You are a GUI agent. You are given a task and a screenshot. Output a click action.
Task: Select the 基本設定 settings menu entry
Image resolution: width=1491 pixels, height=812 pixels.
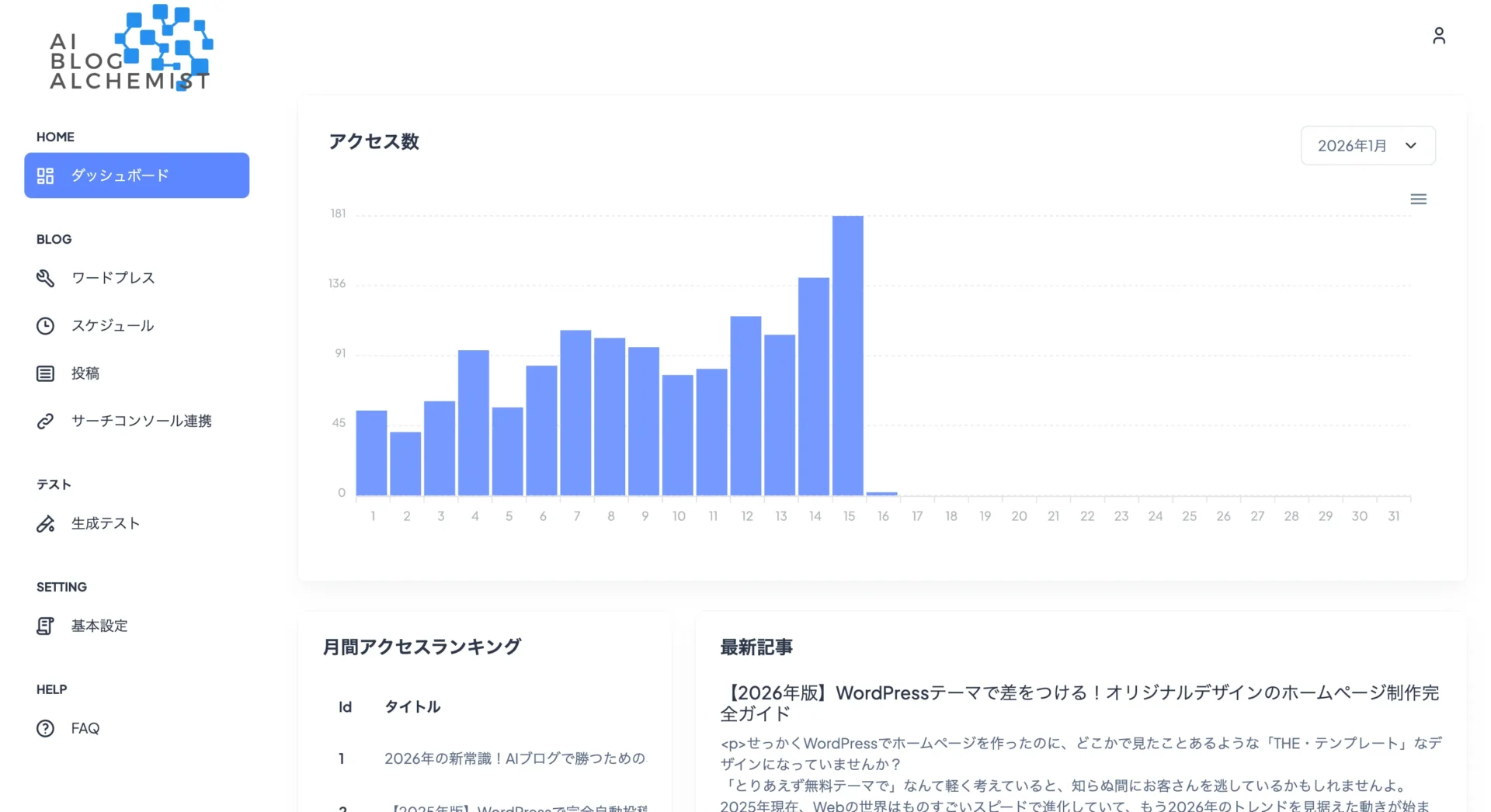coord(100,626)
